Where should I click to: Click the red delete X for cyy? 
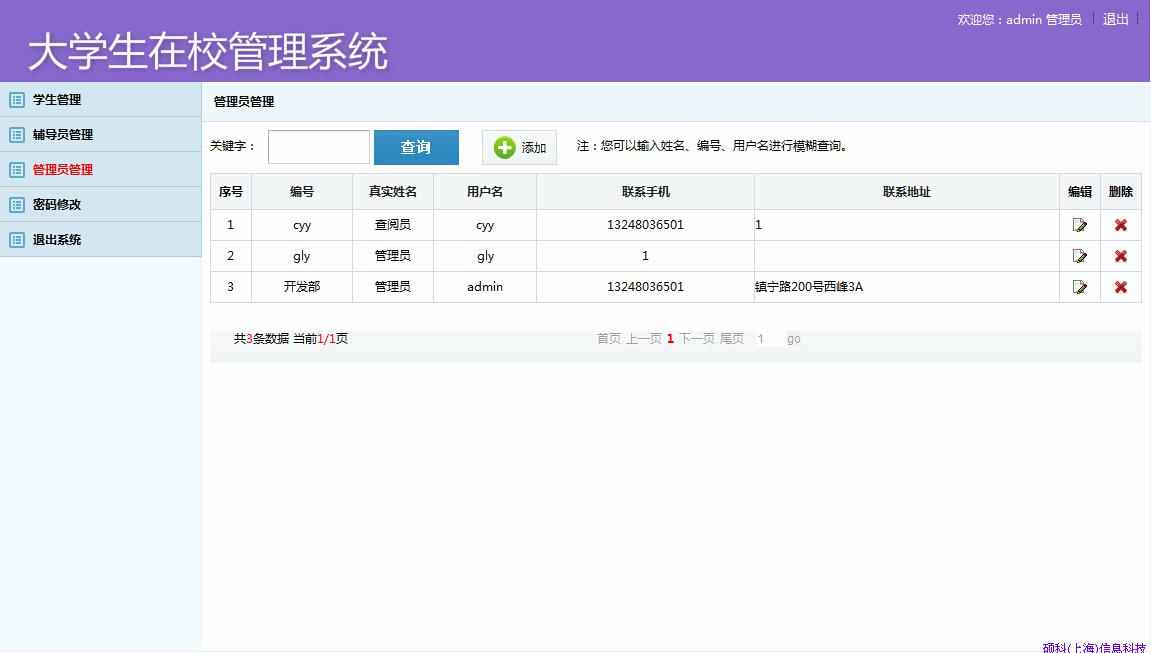pyautogui.click(x=1120, y=225)
